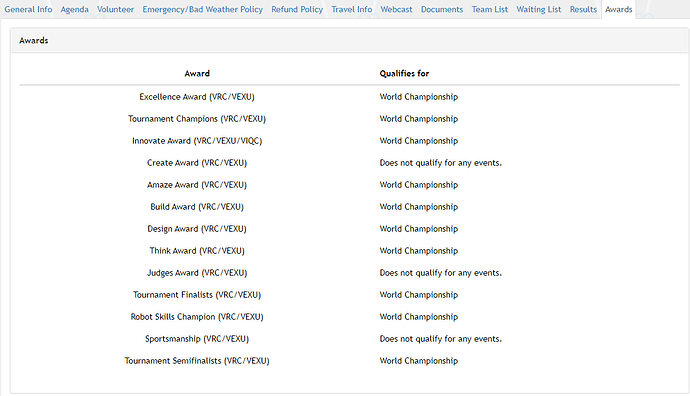Click Create Award (VRC/VEXU) text
Image resolution: width=690 pixels, height=396 pixels.
tap(197, 163)
